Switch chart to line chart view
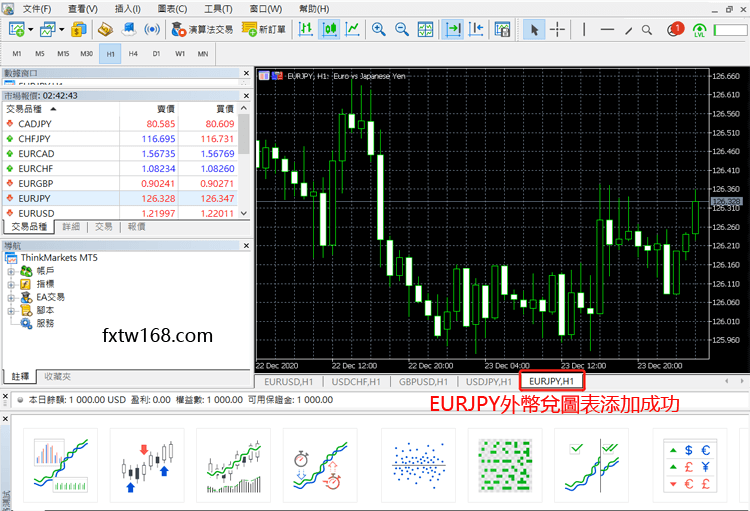The width and height of the screenshot is (750, 511). click(x=352, y=30)
